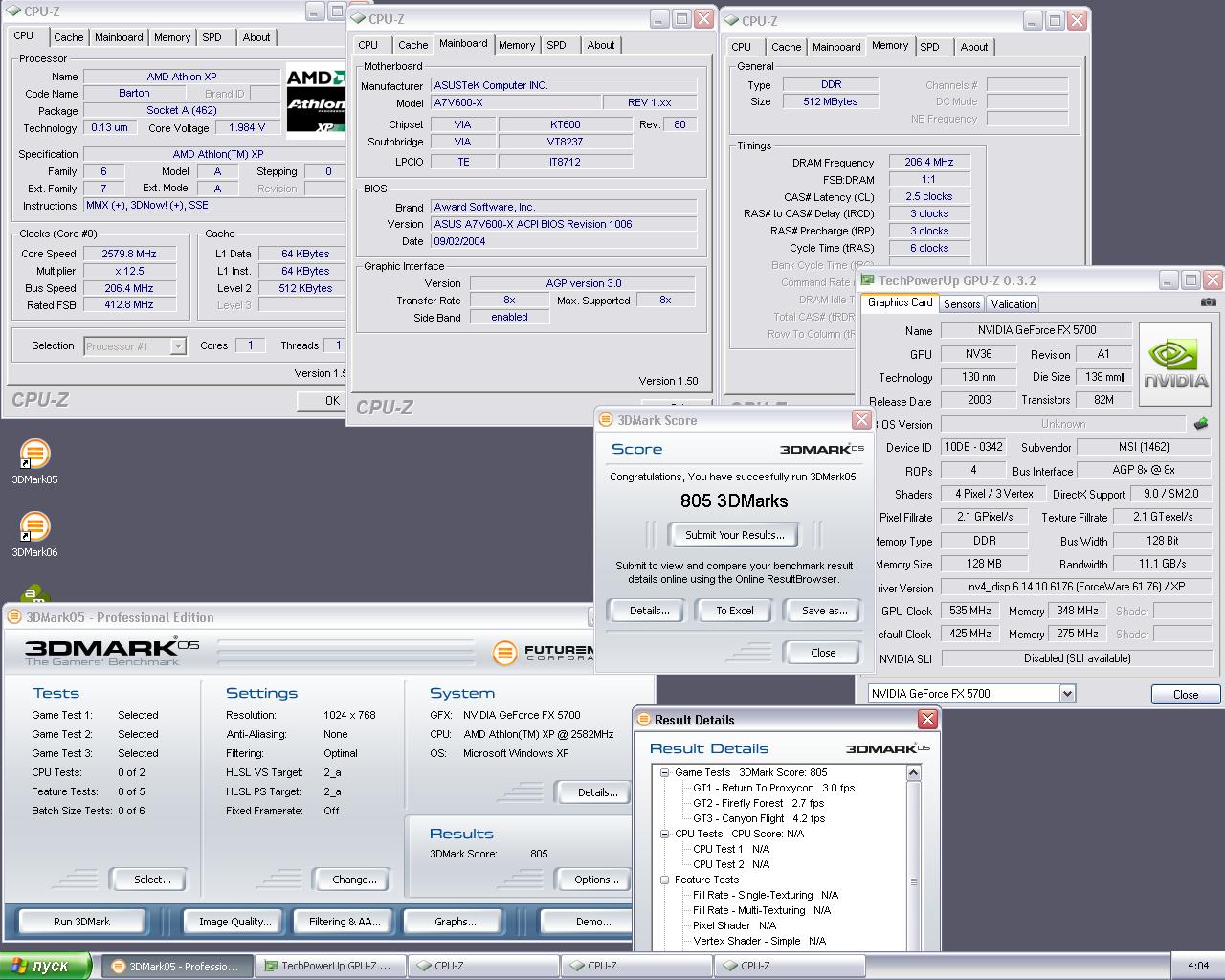Screen dimensions: 1225x980
Task: Click the Filtering & AA button
Action: (345, 922)
